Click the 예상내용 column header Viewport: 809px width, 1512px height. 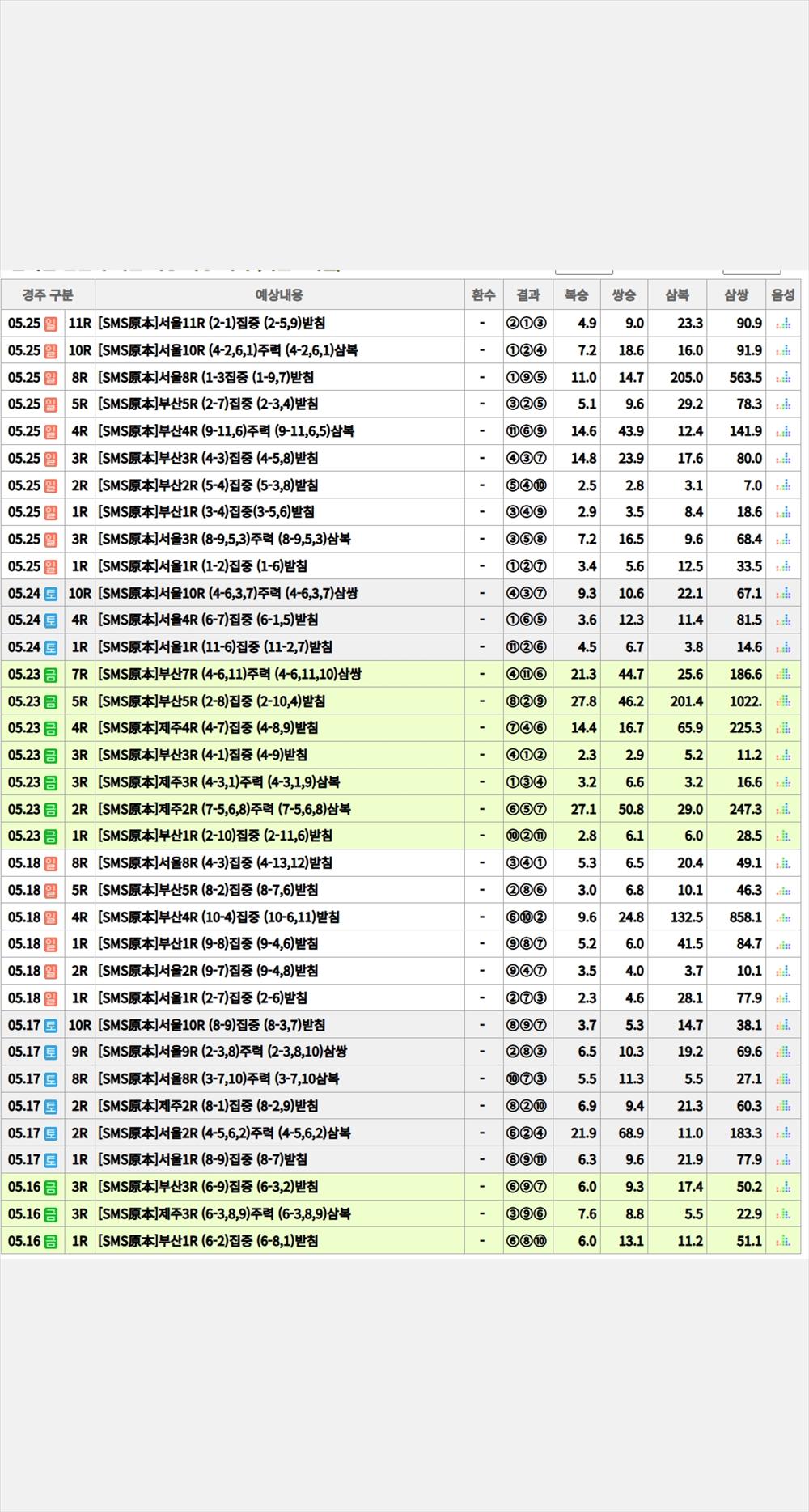coord(279,295)
